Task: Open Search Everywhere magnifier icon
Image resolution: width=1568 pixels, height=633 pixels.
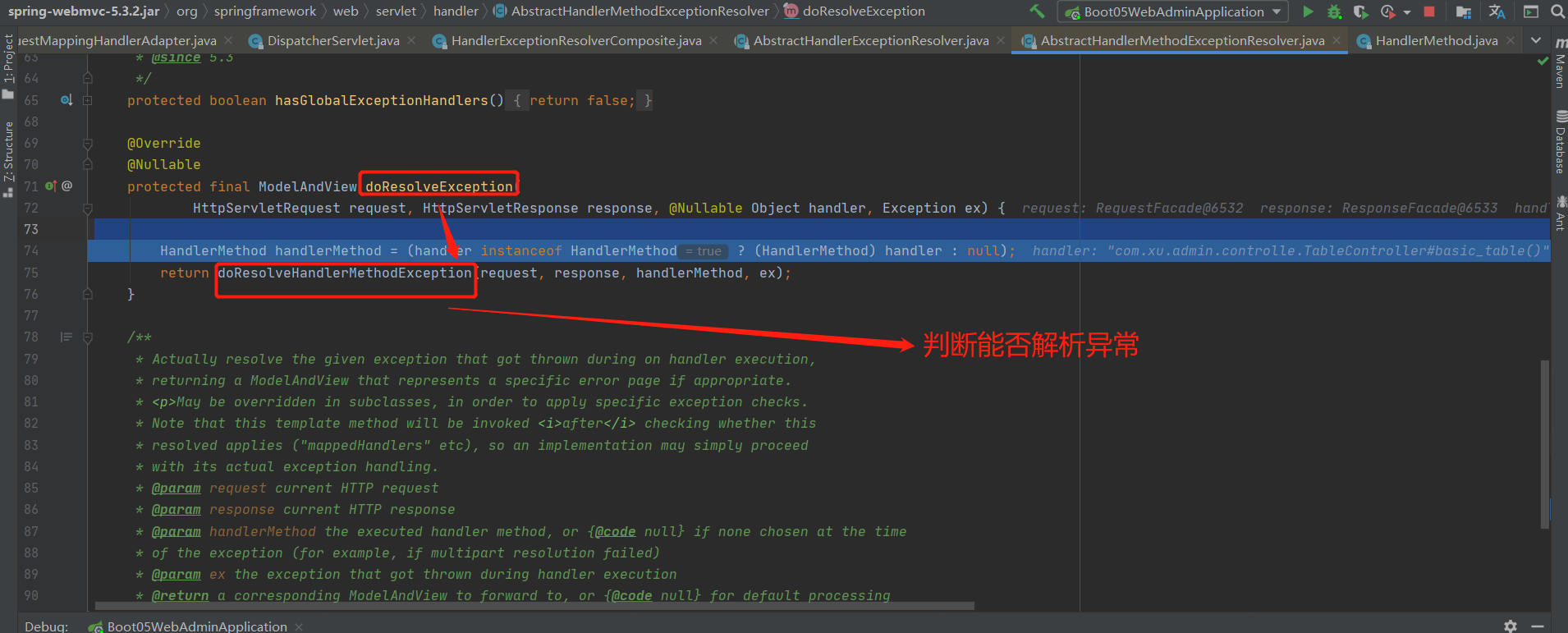Action: click(1557, 11)
